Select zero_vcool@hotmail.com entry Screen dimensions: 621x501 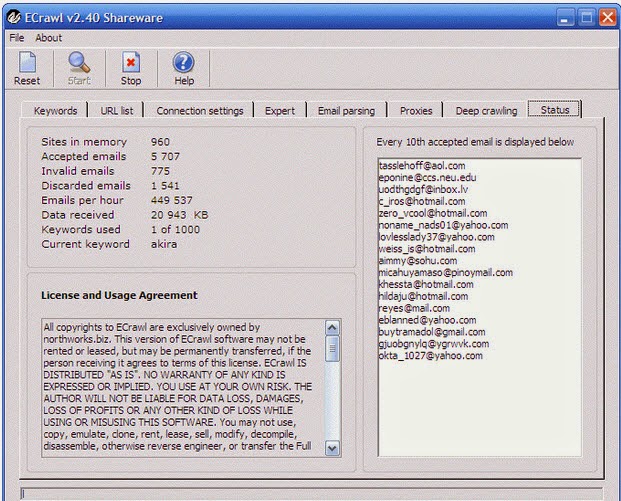(433, 213)
